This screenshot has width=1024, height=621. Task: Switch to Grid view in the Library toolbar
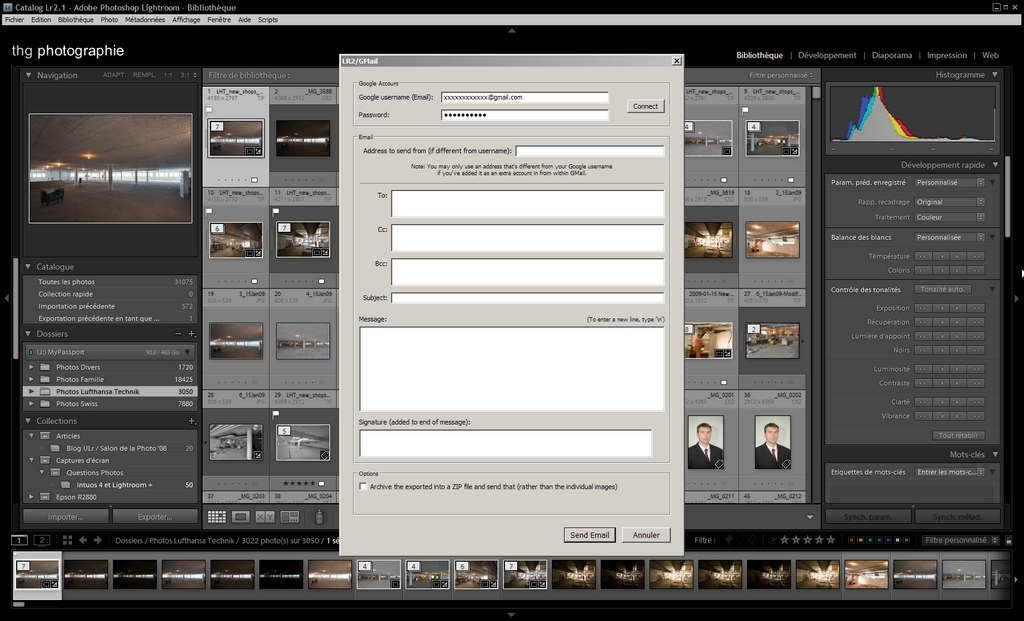click(x=217, y=517)
